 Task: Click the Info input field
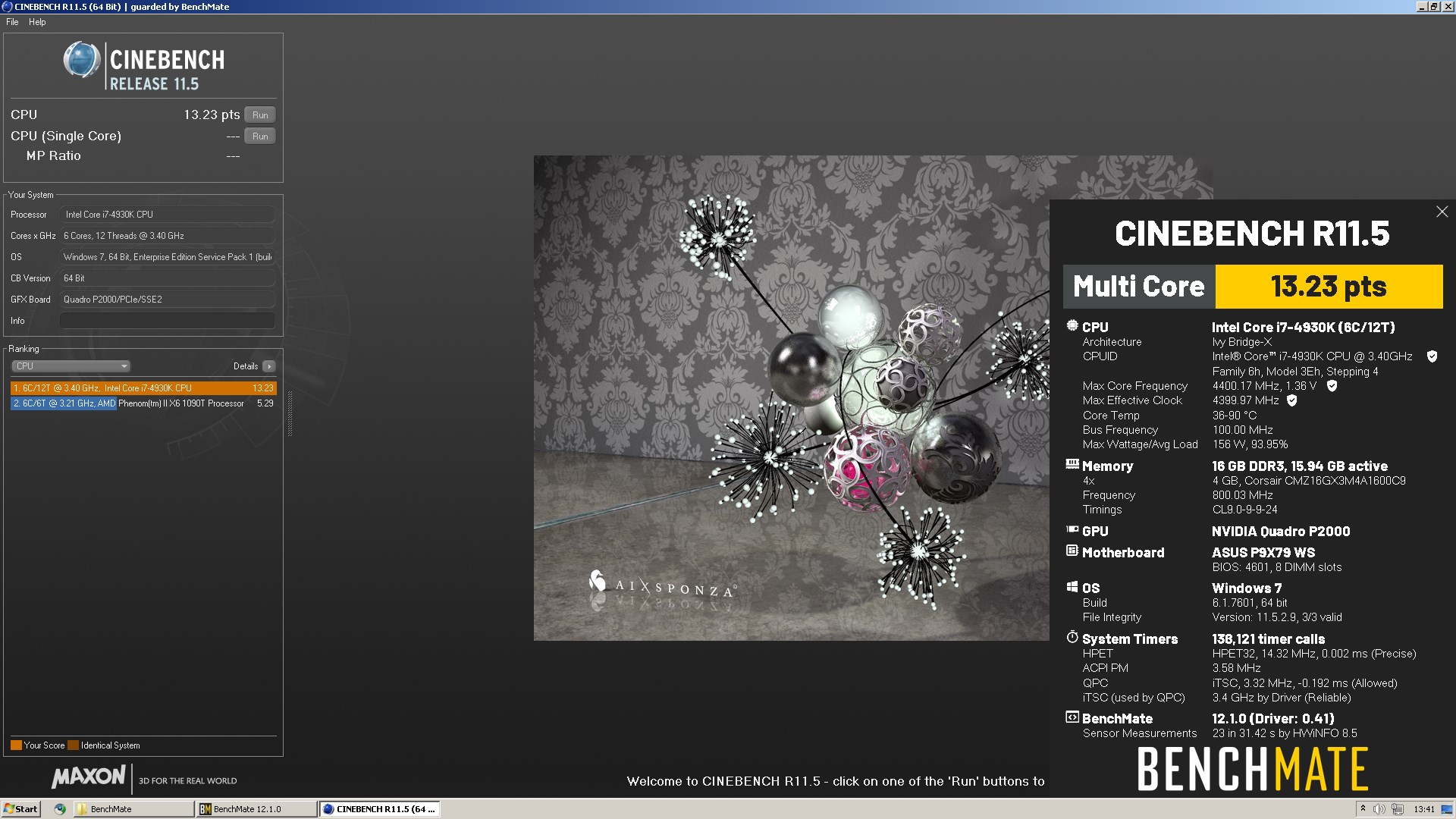167,321
